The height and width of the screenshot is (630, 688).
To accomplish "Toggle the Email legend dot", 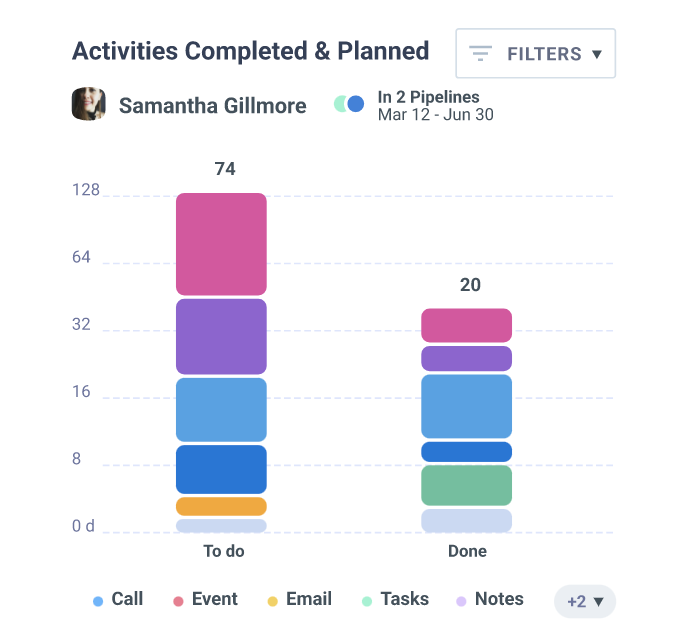I will [x=272, y=601].
